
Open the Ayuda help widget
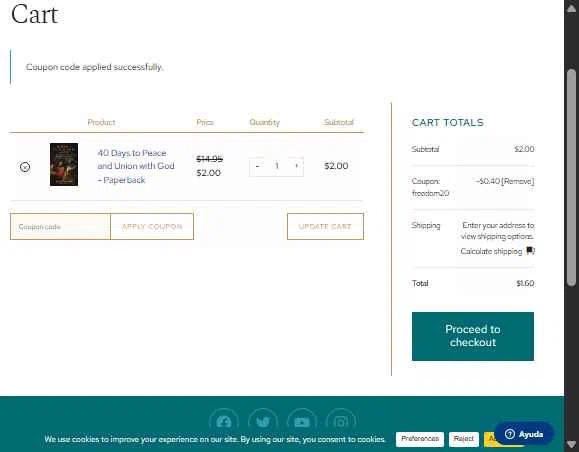coord(524,434)
